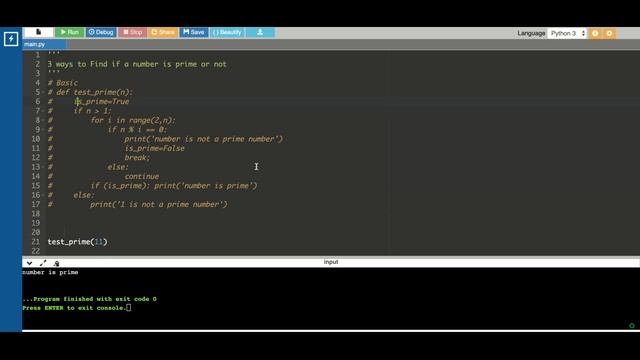The width and height of the screenshot is (640, 360).
Task: Select the 'input' label on the console bar
Action: [331, 262]
